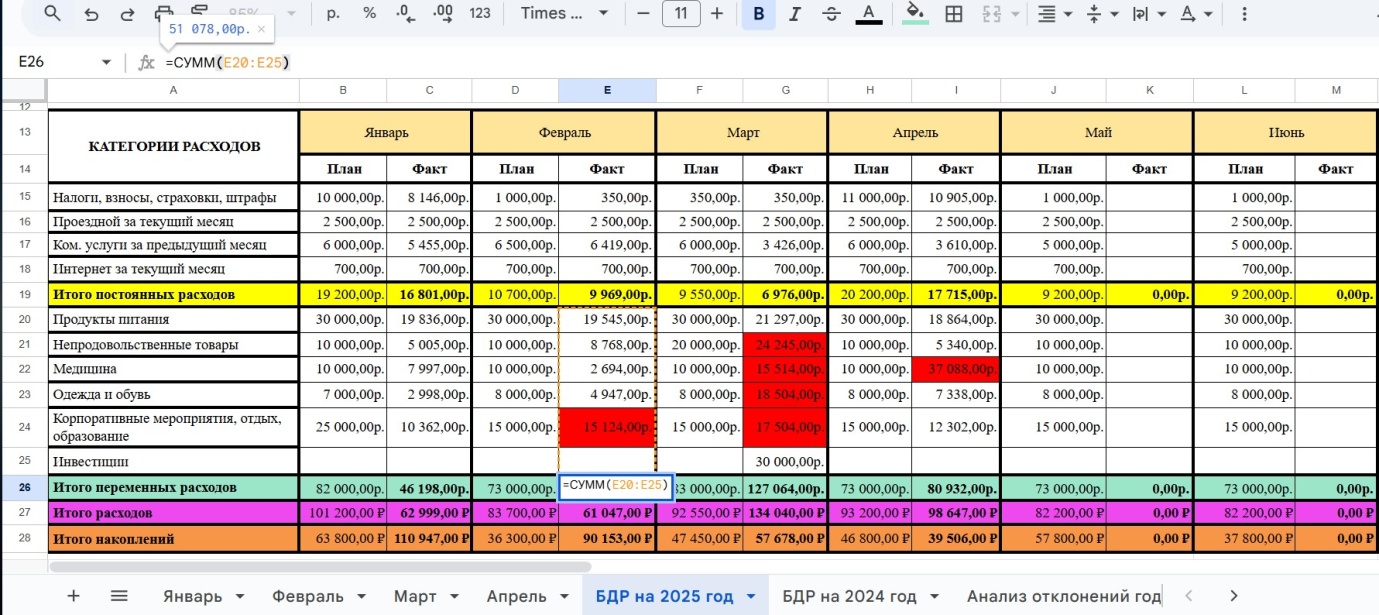Open the all sheets list icon
1379x615 pixels.
tap(119, 596)
